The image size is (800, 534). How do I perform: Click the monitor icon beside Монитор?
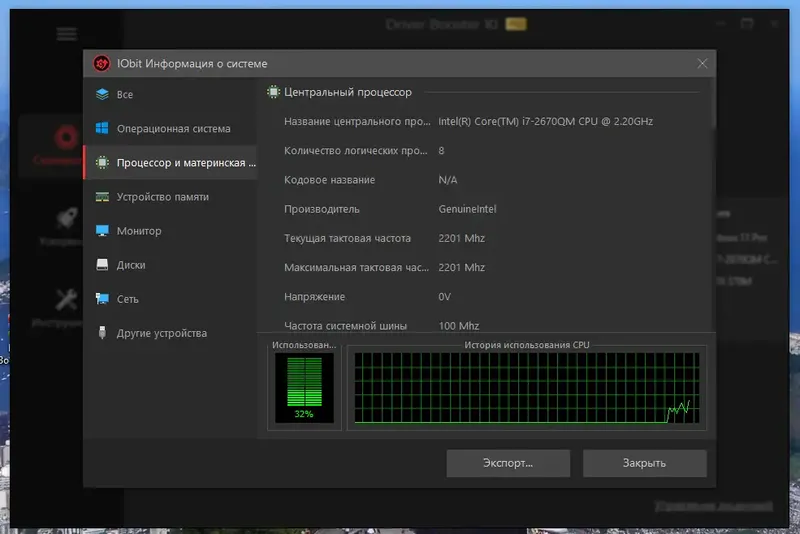102,231
